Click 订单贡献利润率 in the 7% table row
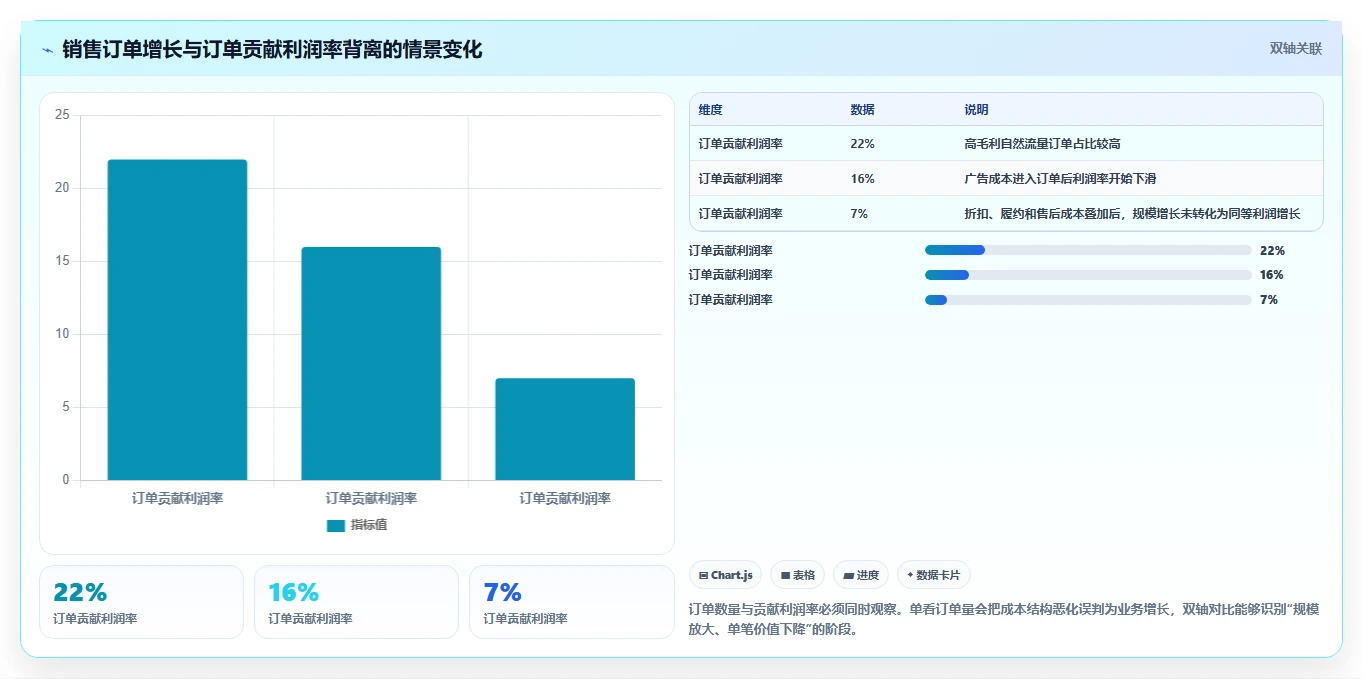Screen dimensions: 1363x679 click(741, 214)
